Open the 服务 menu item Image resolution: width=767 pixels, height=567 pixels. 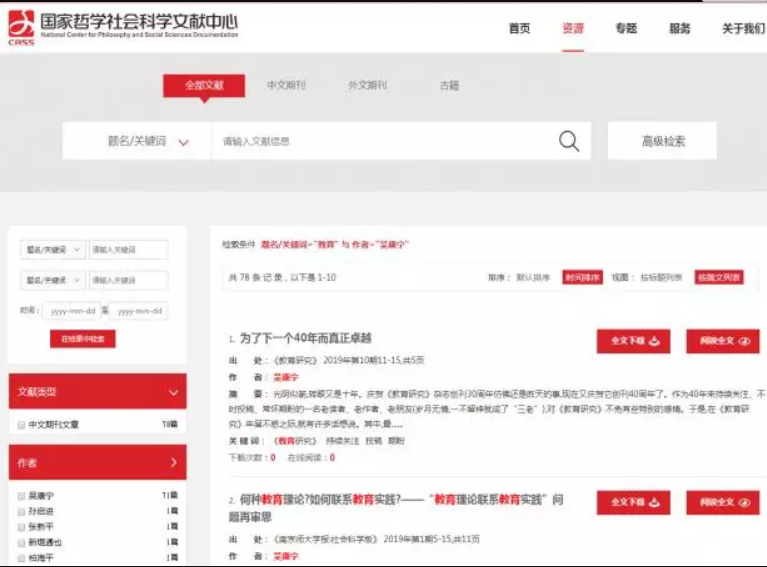coord(679,28)
